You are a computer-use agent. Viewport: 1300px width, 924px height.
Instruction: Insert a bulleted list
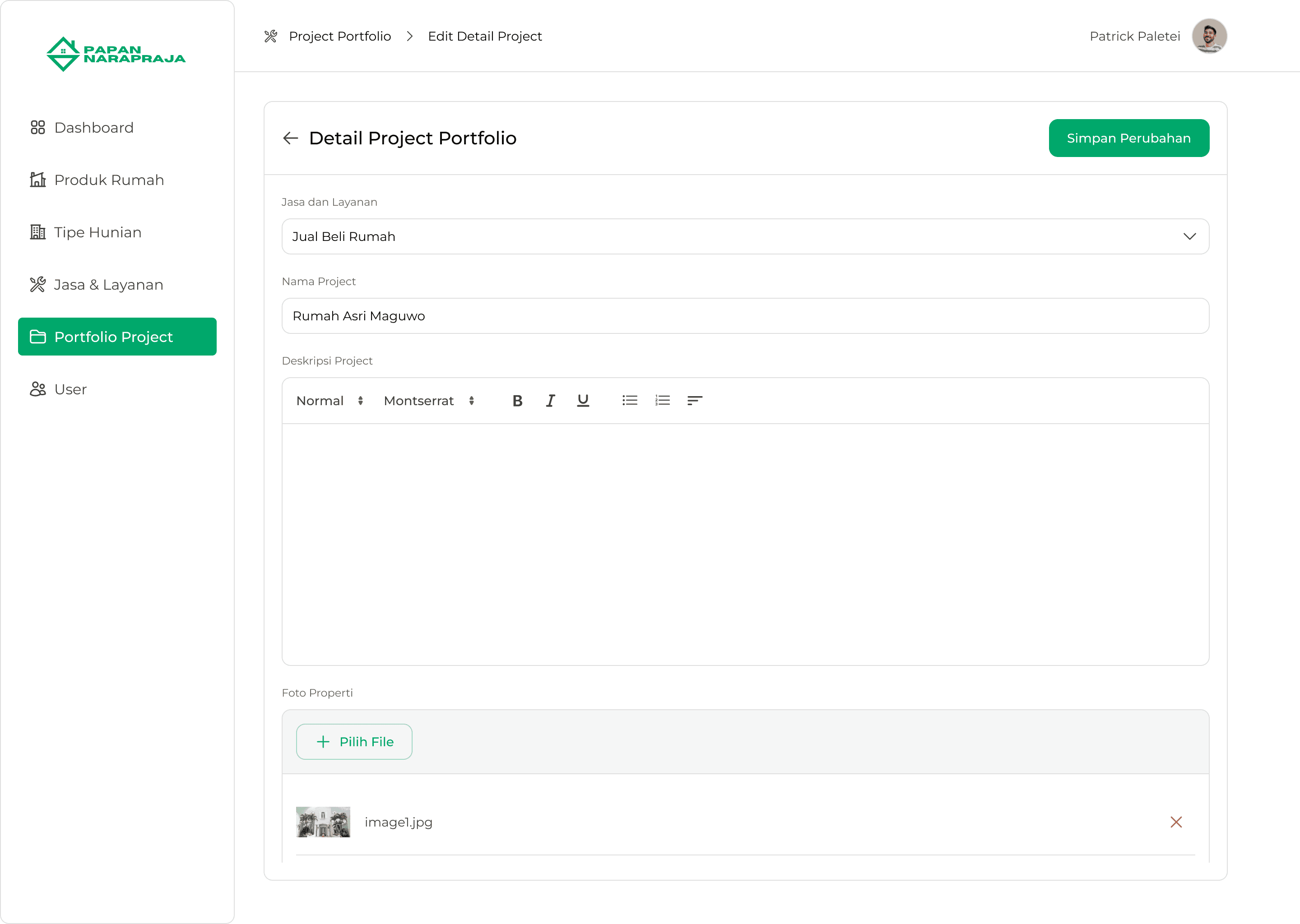(630, 401)
